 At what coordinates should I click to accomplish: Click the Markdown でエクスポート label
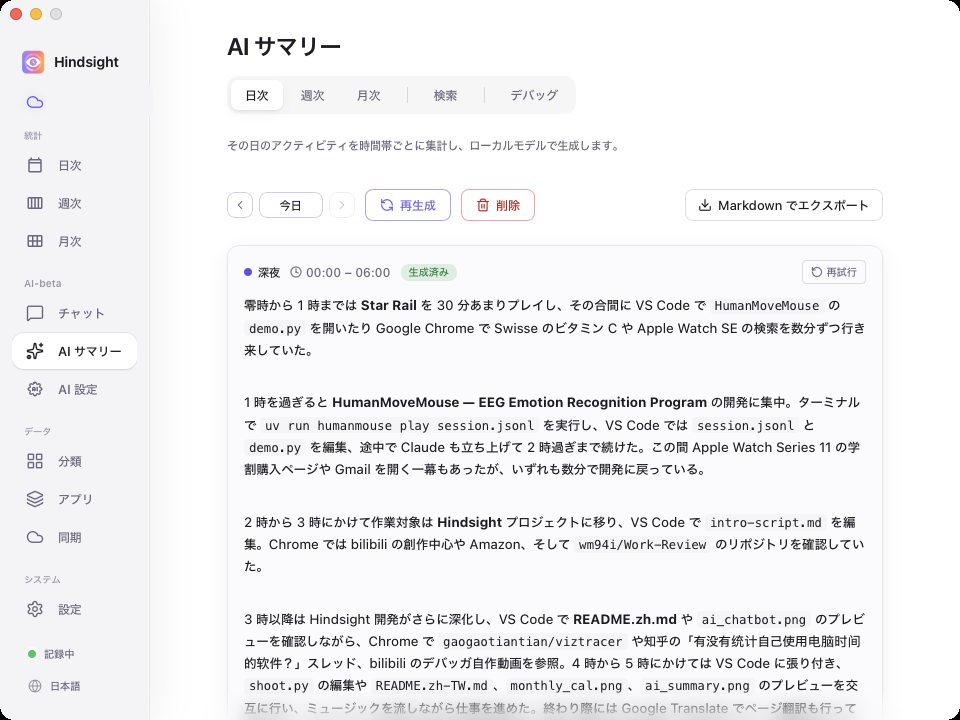pyautogui.click(x=793, y=205)
